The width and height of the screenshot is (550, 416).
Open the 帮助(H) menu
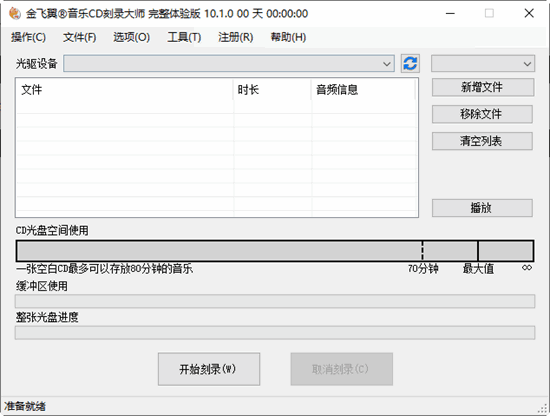288,37
